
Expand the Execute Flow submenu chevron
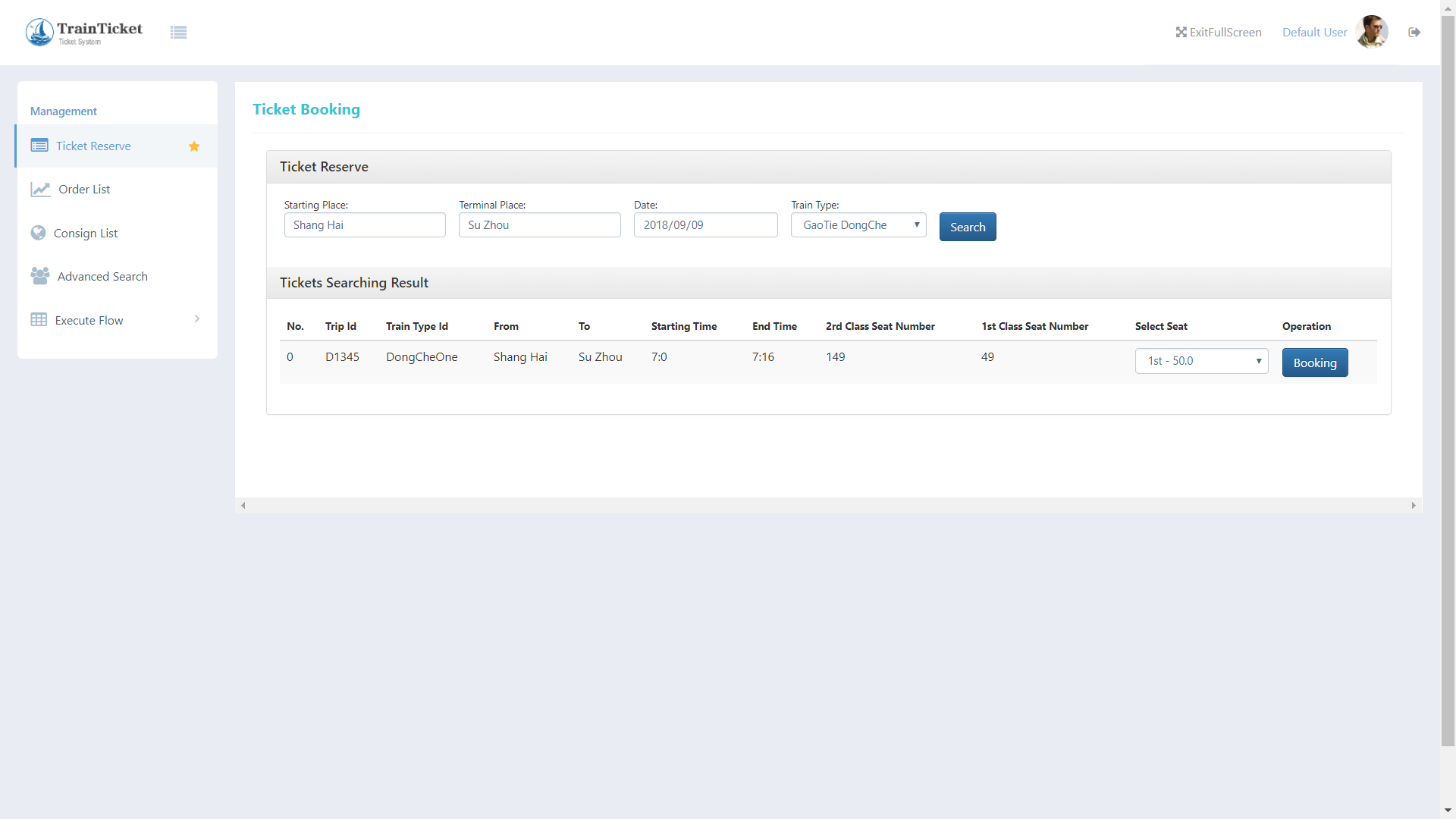197,319
